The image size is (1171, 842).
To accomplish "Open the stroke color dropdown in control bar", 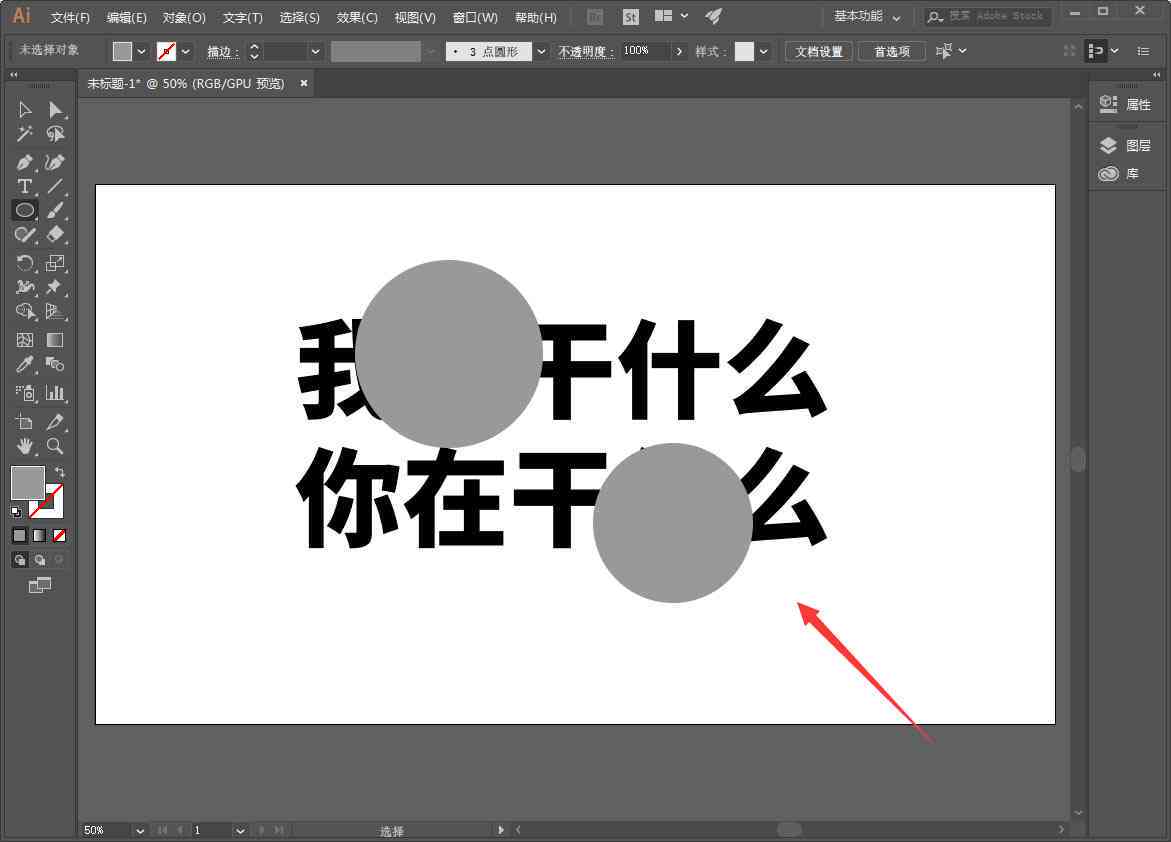I will (x=186, y=52).
